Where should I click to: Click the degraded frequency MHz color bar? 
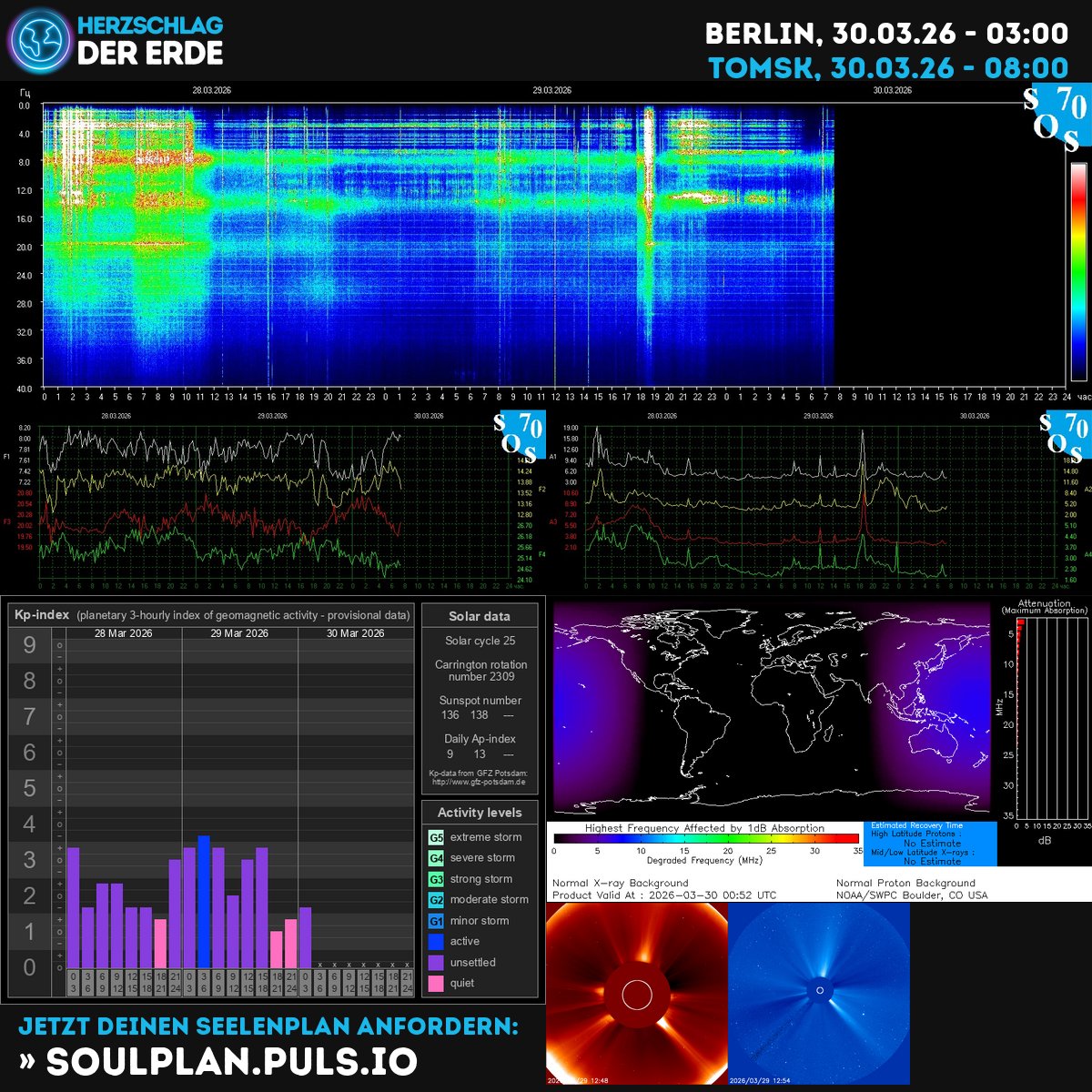706,839
